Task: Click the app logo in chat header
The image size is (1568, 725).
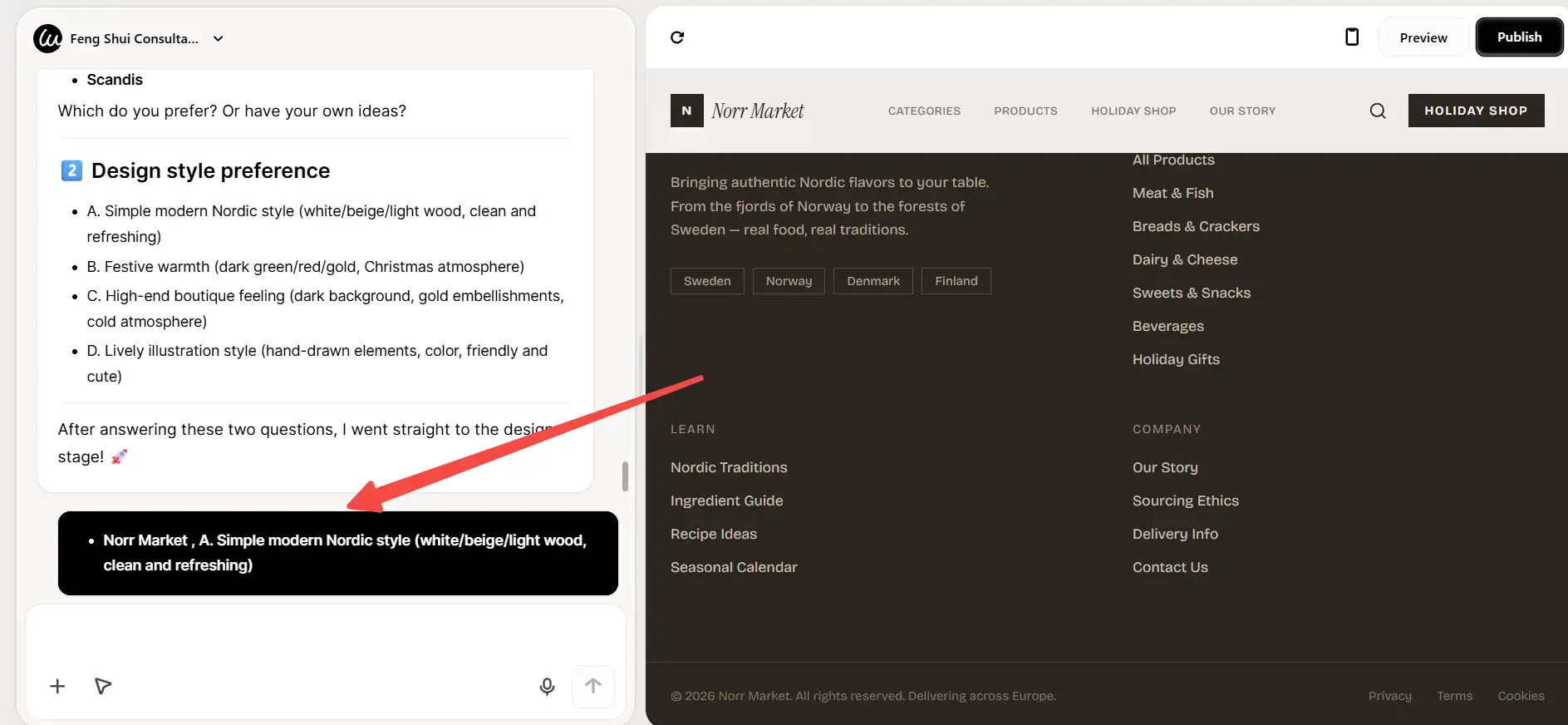Action: [47, 38]
